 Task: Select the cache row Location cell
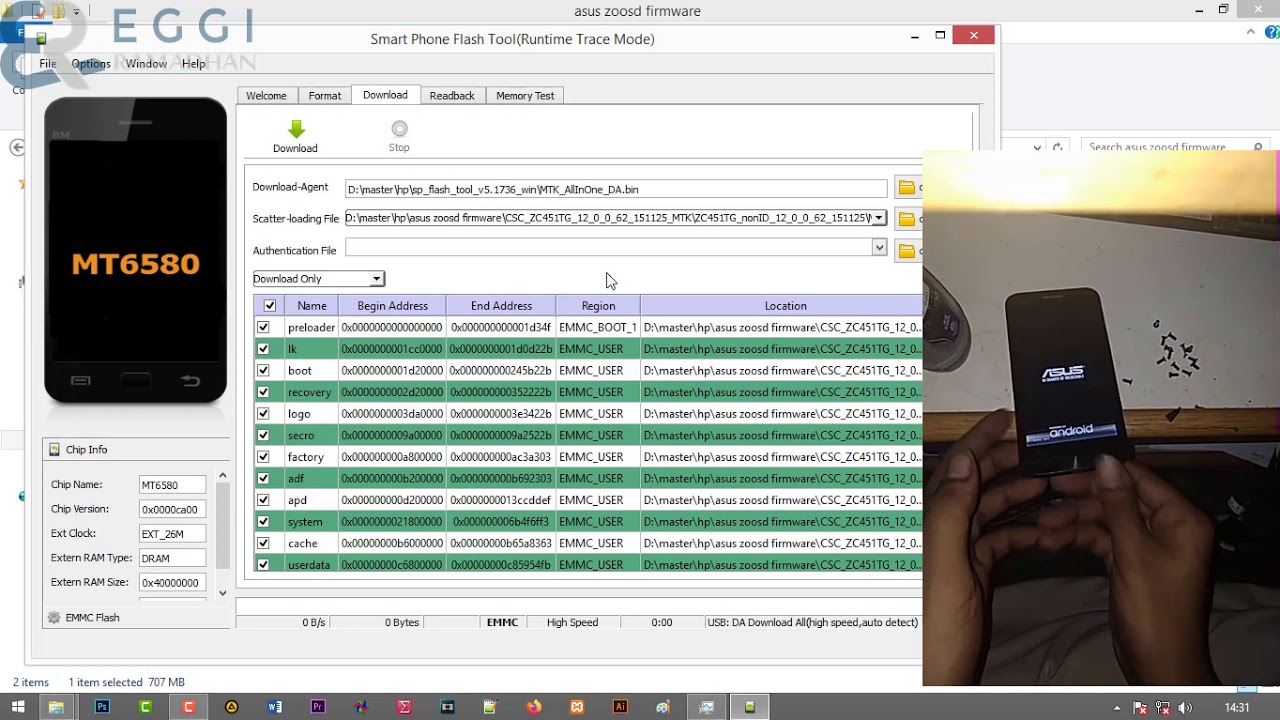(x=782, y=543)
